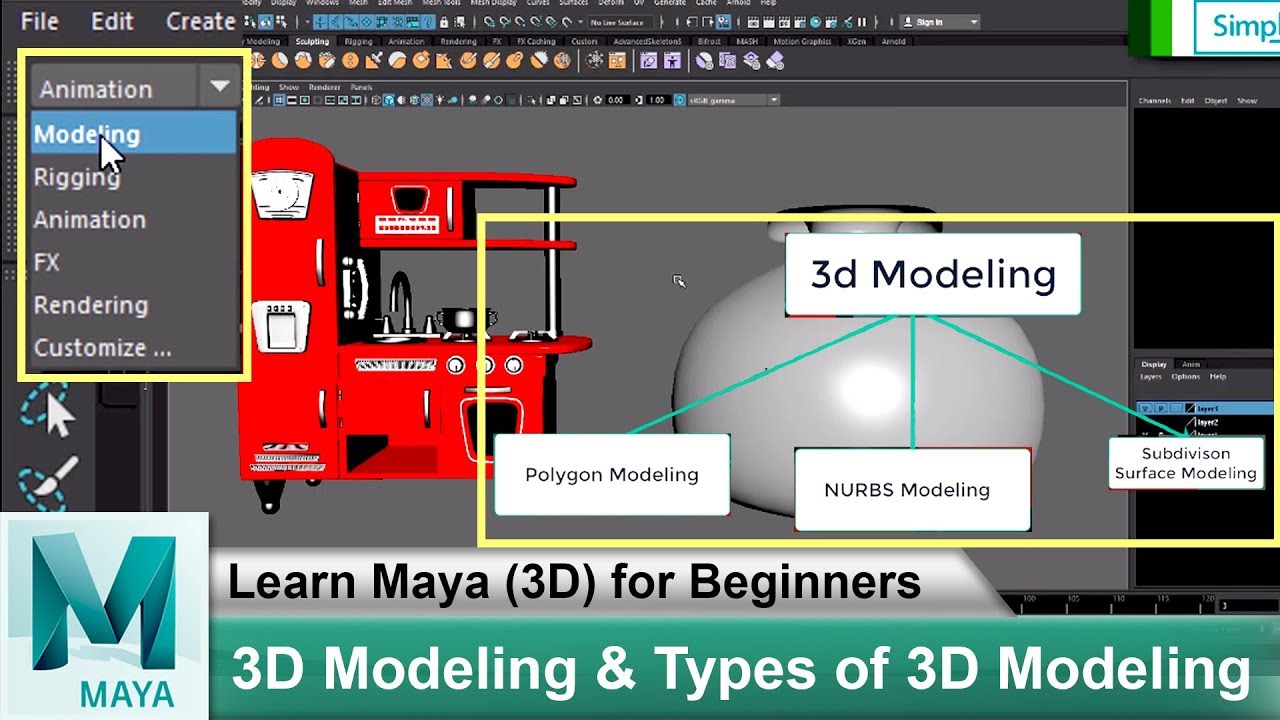Open the Sign in account dropdown arrow
1280x720 pixels.
pos(973,22)
